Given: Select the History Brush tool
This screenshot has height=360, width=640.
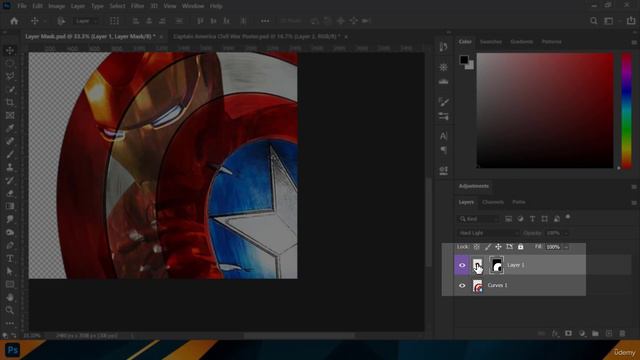Looking at the screenshot, I should (x=10, y=180).
